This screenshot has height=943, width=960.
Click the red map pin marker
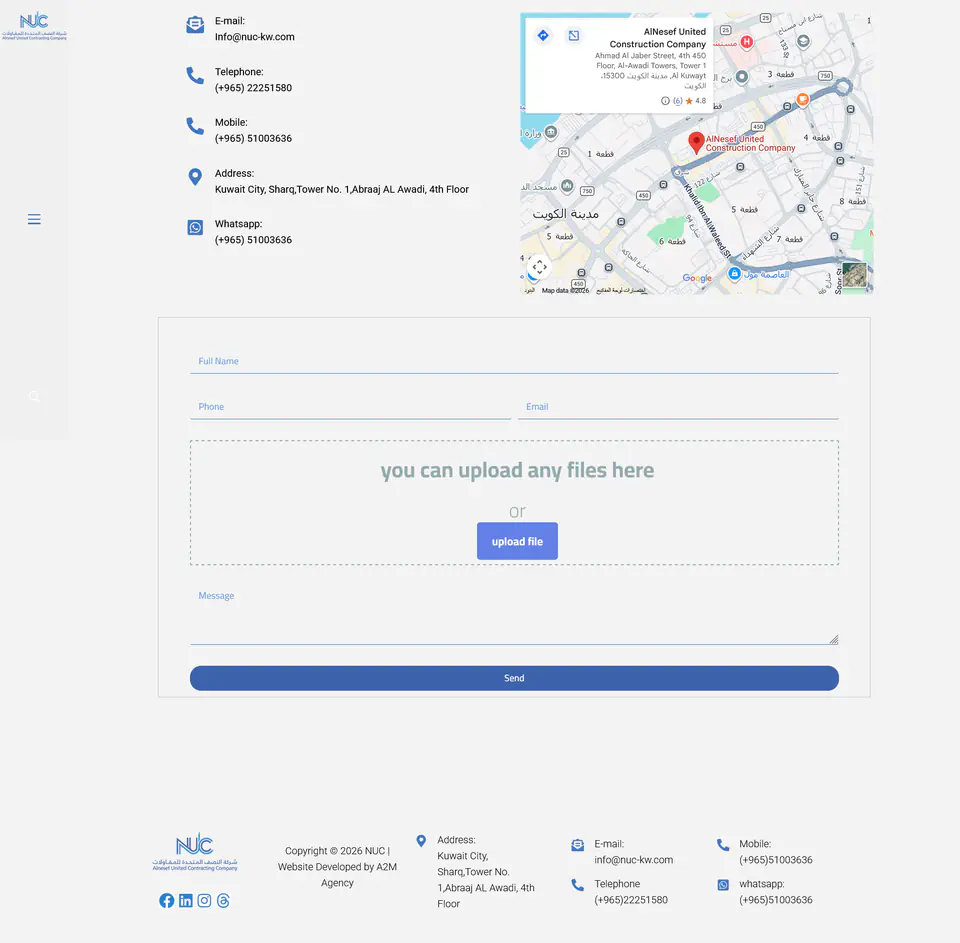tap(696, 142)
